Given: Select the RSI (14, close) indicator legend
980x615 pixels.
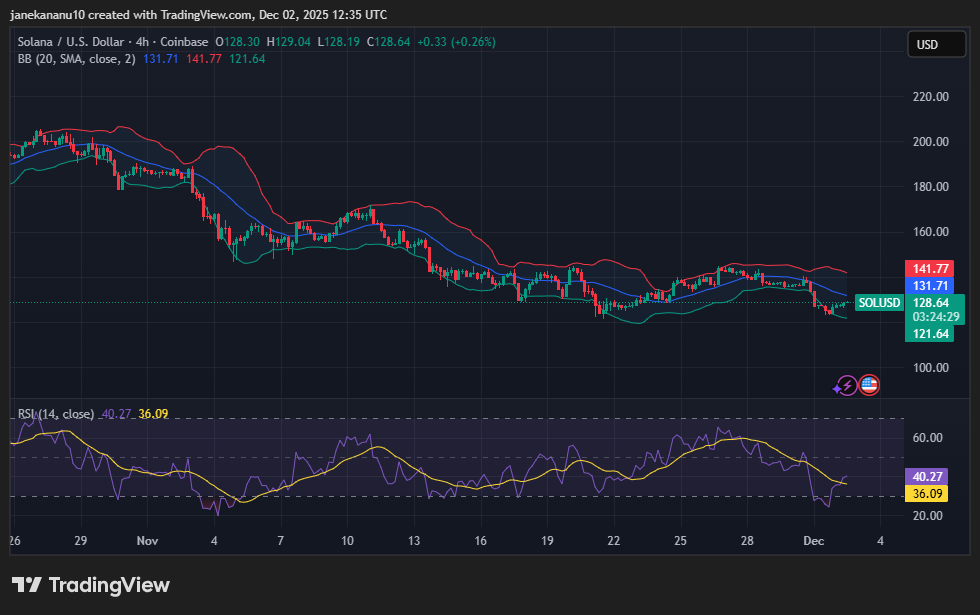Looking at the screenshot, I should click(x=56, y=414).
